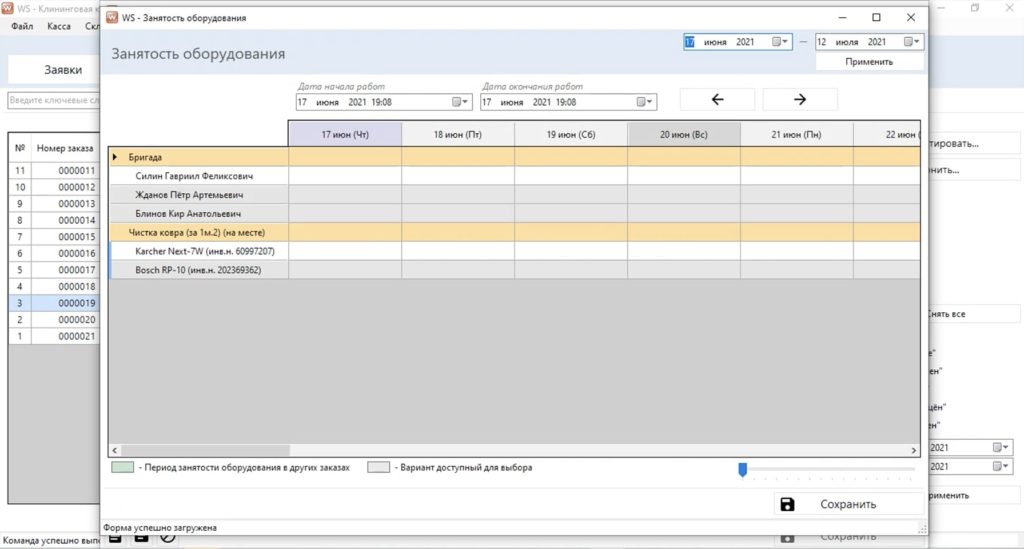Collapse the Бригада group triangle
The image size is (1024, 549).
(x=115, y=157)
